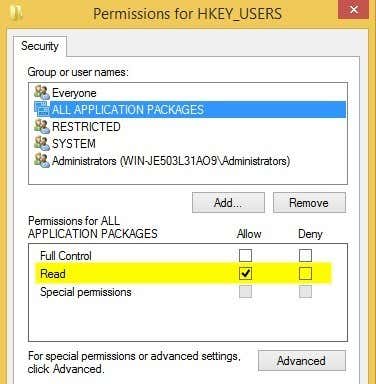Click the Administrators group icon
Viewport: 376px width, 384px height.
(x=42, y=160)
